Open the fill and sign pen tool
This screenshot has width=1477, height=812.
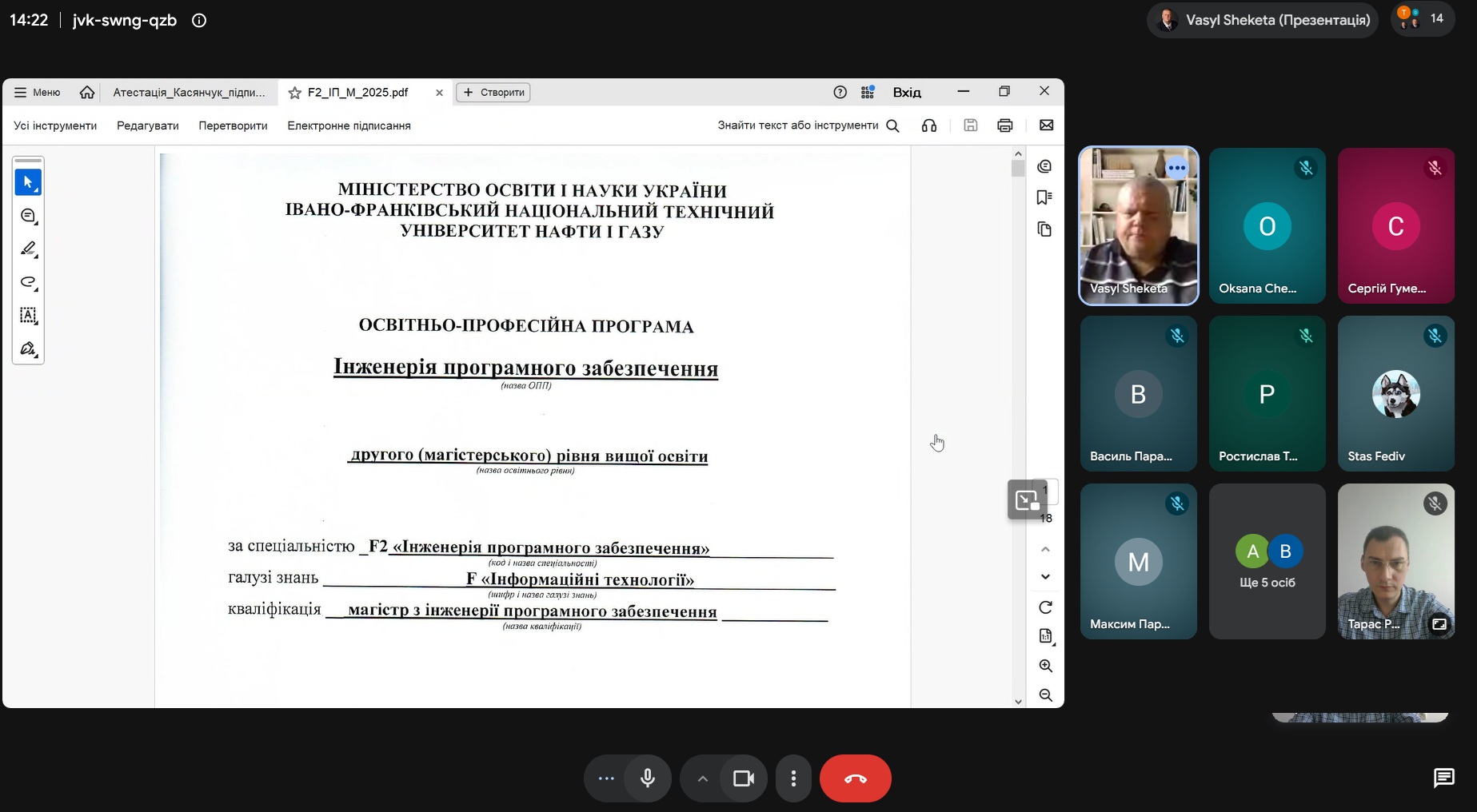(28, 348)
